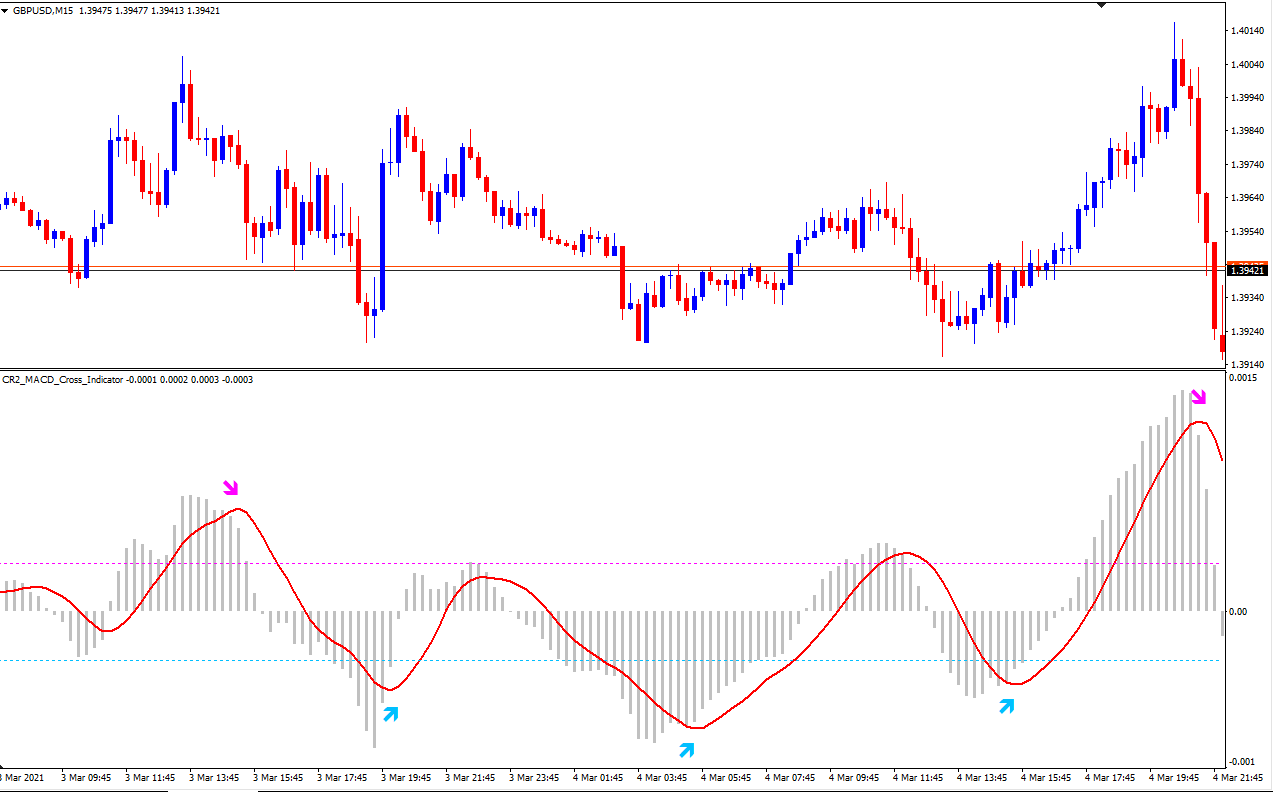Click the 1.39640 price scale label
The image size is (1273, 792).
pyautogui.click(x=1250, y=198)
